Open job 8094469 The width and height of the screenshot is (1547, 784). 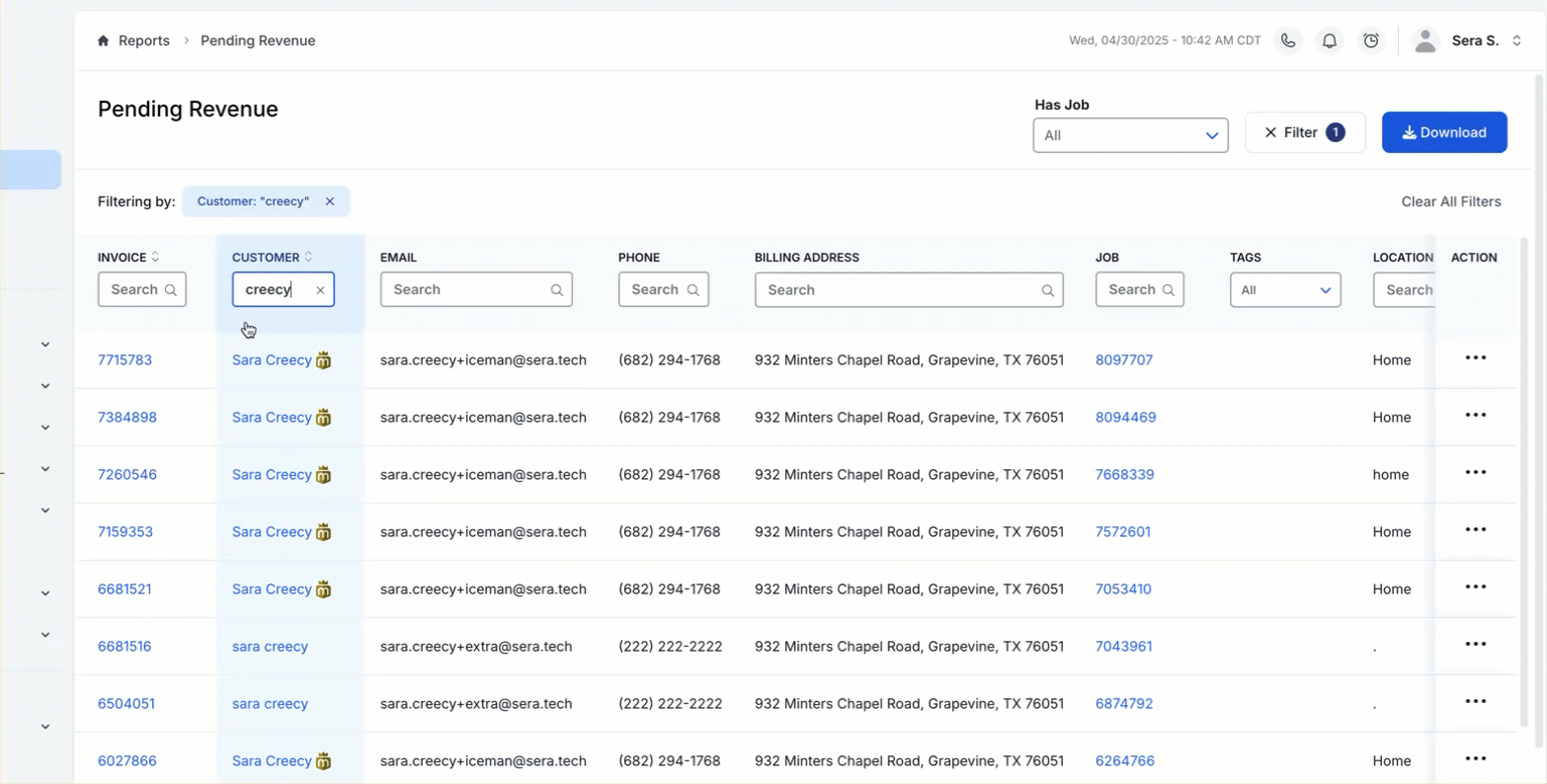[x=1126, y=417]
